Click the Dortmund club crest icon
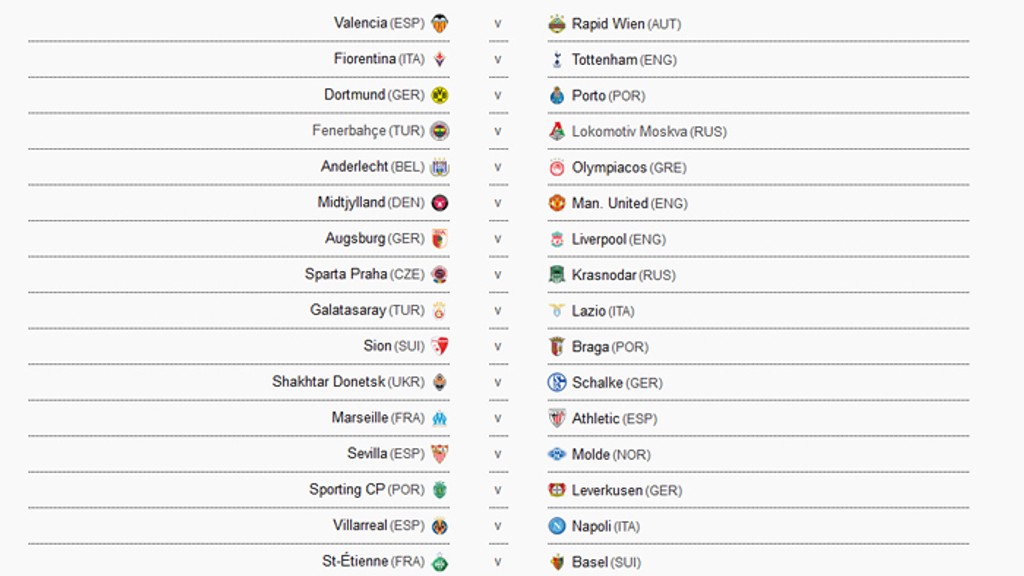Viewport: 1024px width, 576px height. click(x=440, y=95)
